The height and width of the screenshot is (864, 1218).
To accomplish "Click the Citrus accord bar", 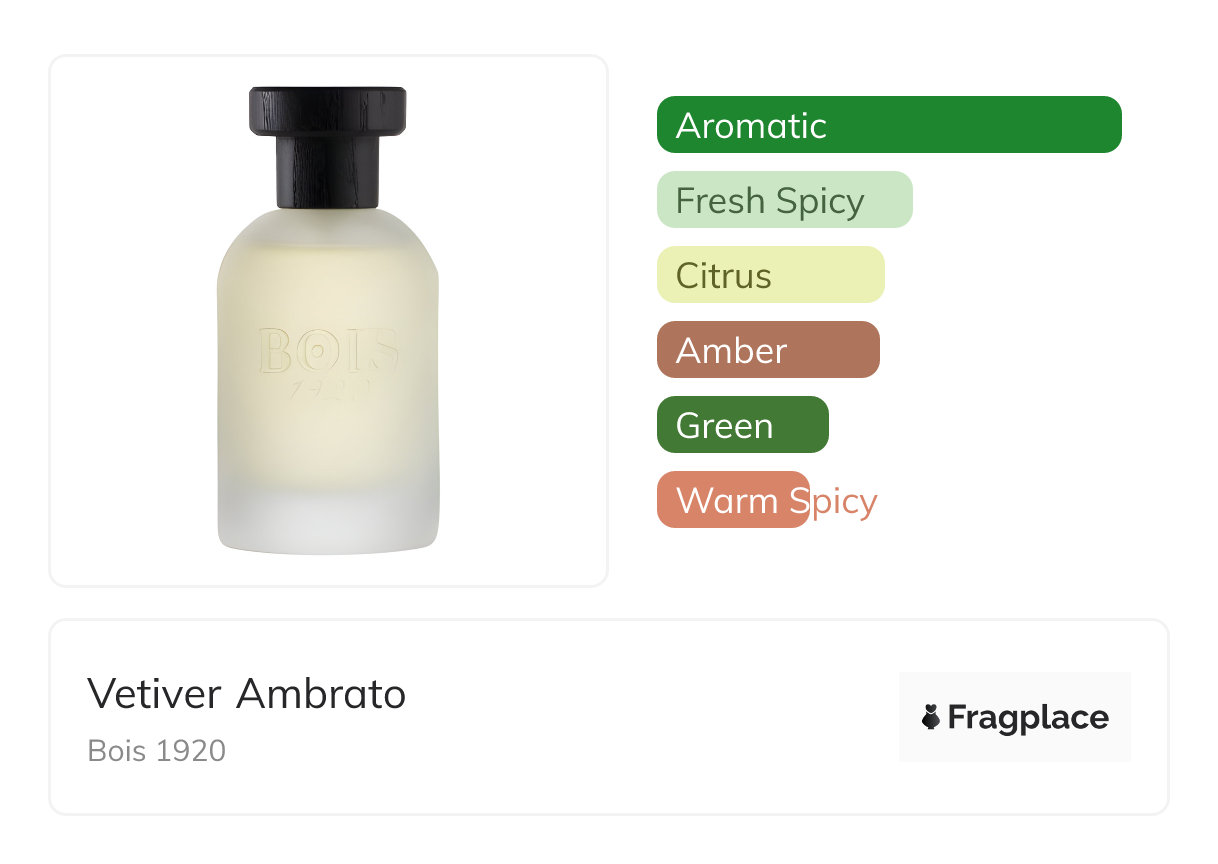I will point(771,275).
